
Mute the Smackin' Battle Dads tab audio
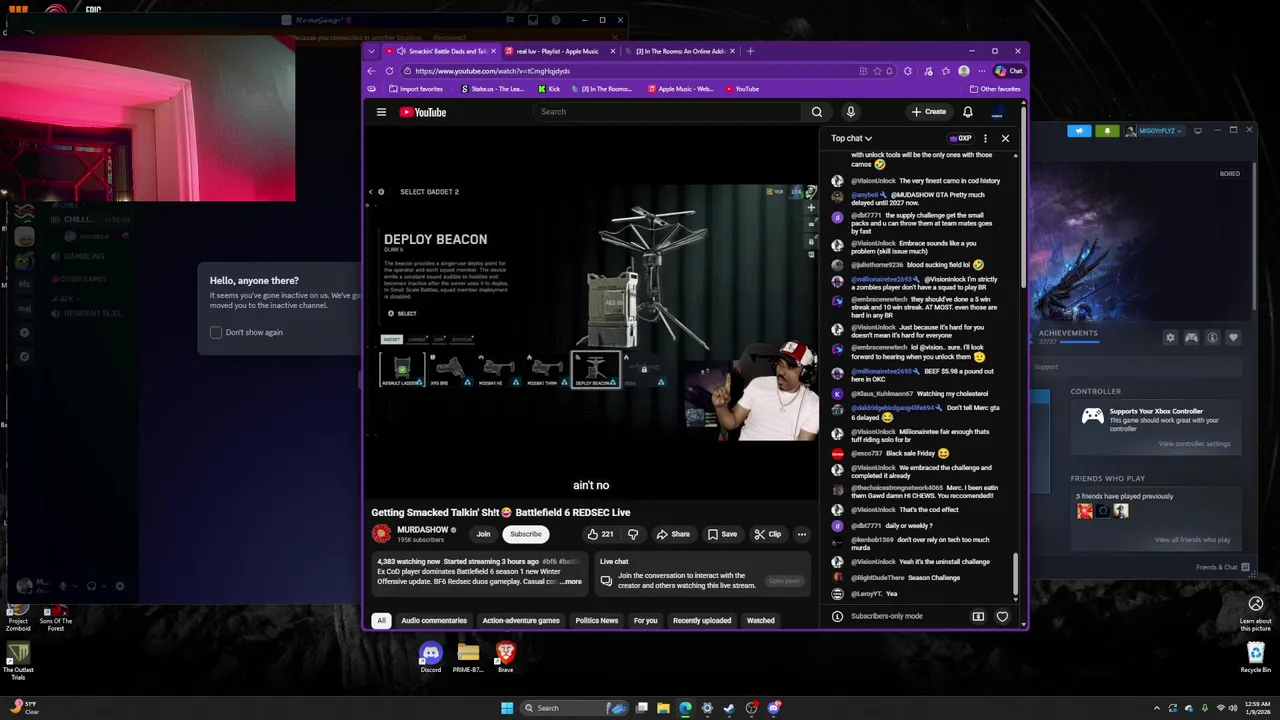pos(401,51)
